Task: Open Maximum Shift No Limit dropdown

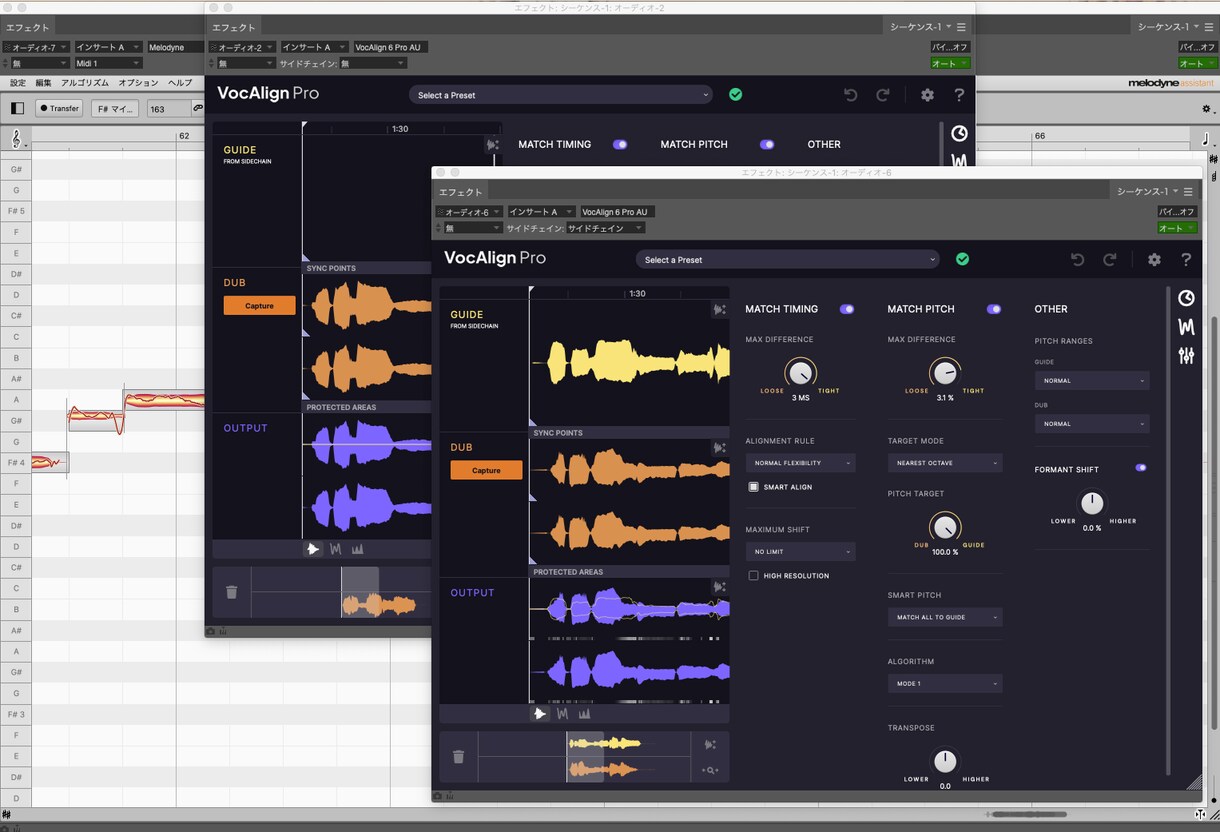Action: point(800,552)
